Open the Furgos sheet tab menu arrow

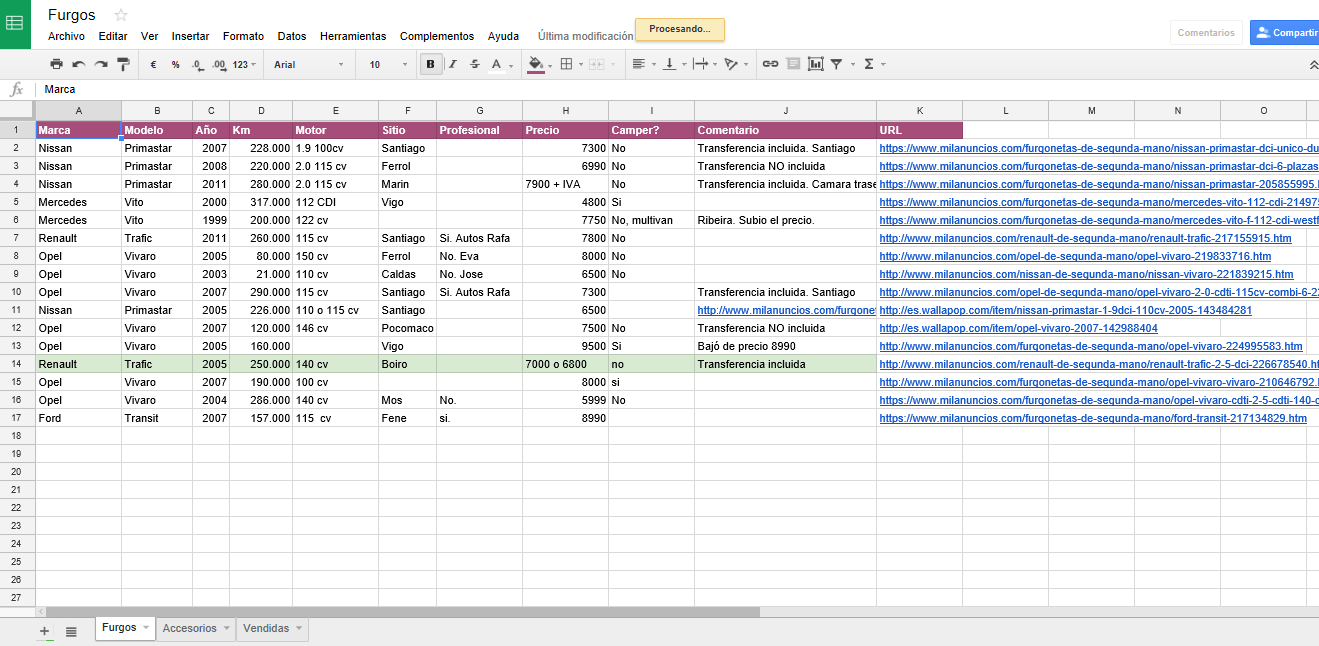pyautogui.click(x=146, y=628)
